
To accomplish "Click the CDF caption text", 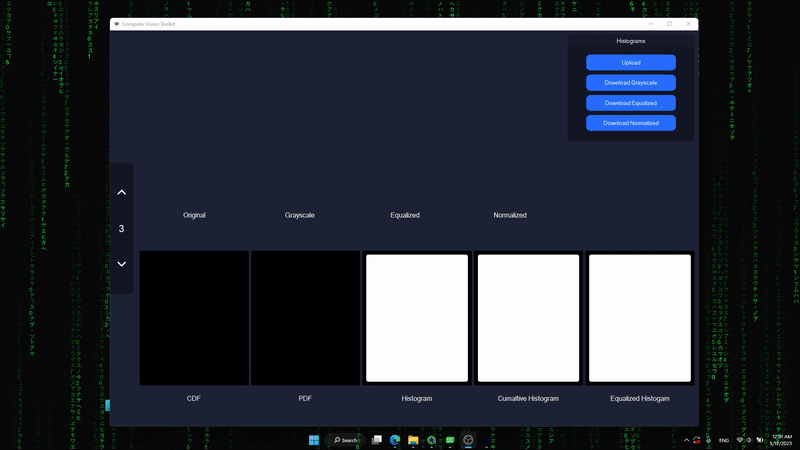I will pyautogui.click(x=193, y=398).
